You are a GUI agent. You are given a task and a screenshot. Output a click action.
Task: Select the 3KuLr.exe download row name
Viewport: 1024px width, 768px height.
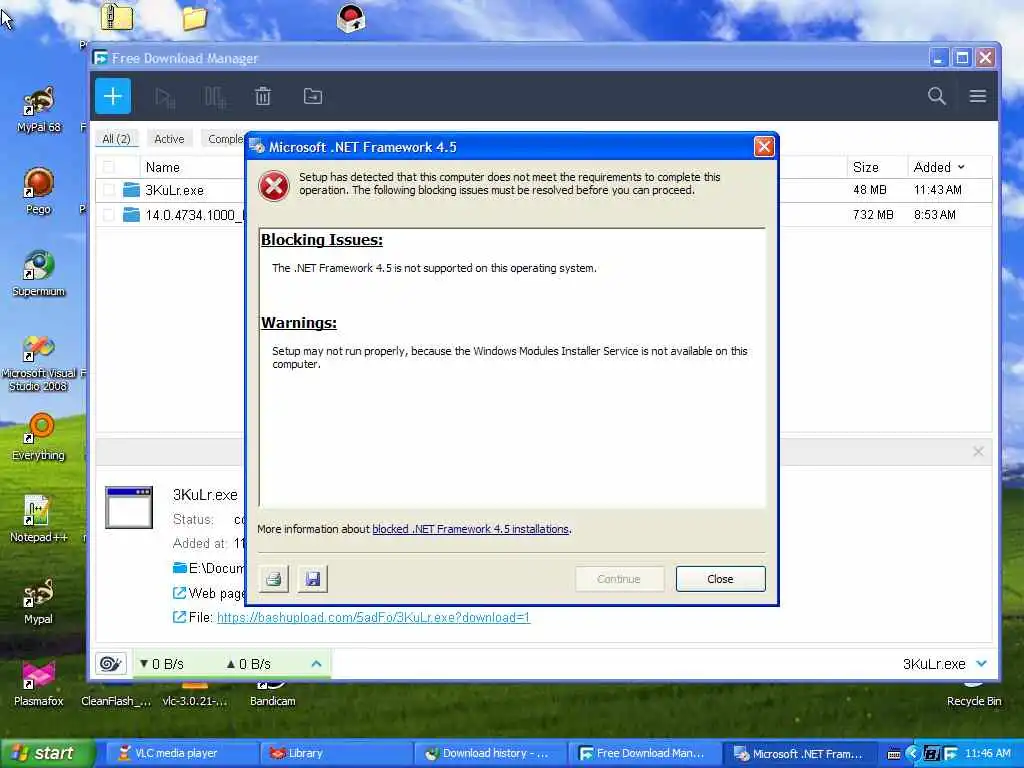174,190
